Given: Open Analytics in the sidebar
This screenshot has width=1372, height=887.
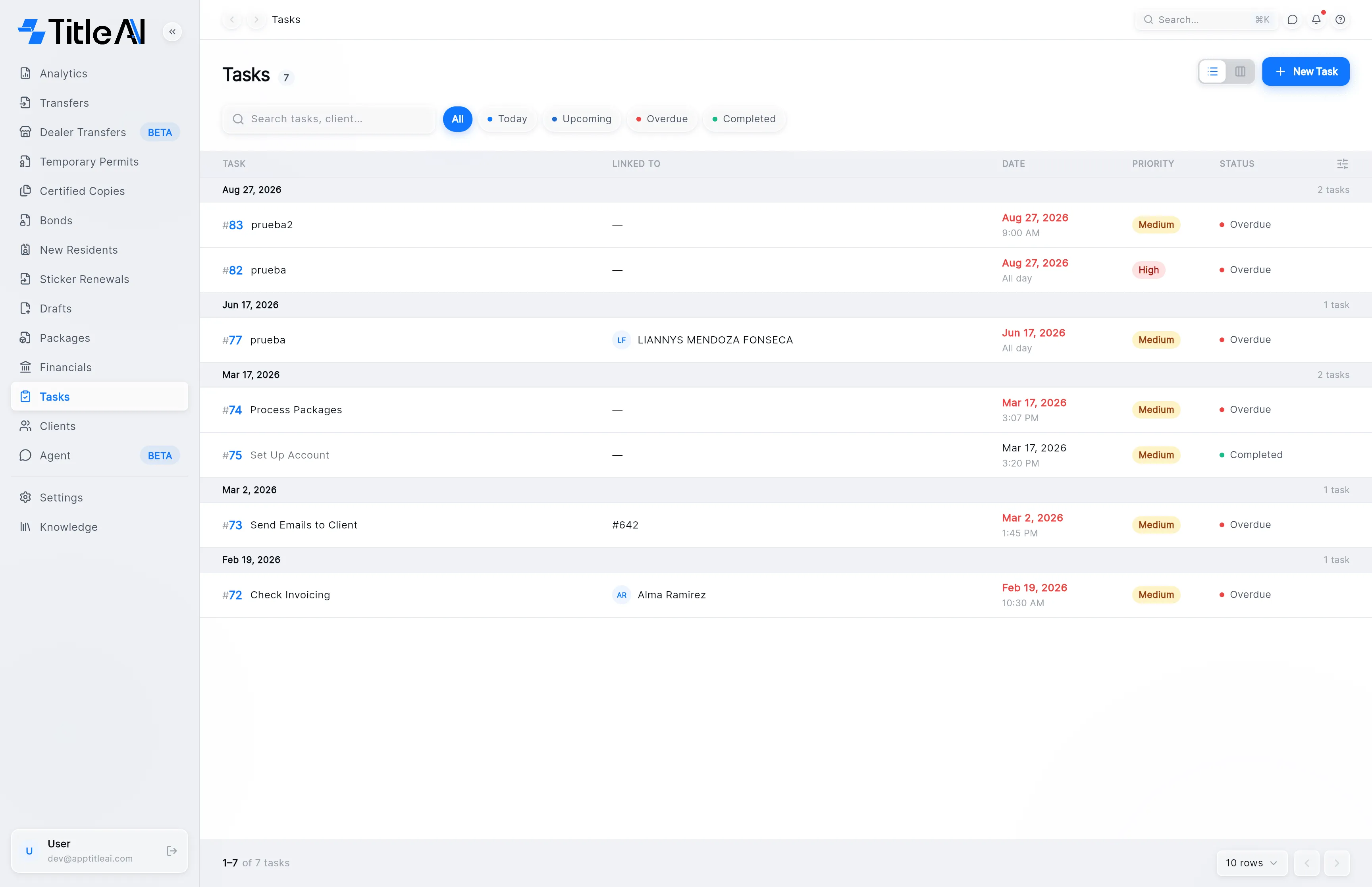Looking at the screenshot, I should pos(100,74).
